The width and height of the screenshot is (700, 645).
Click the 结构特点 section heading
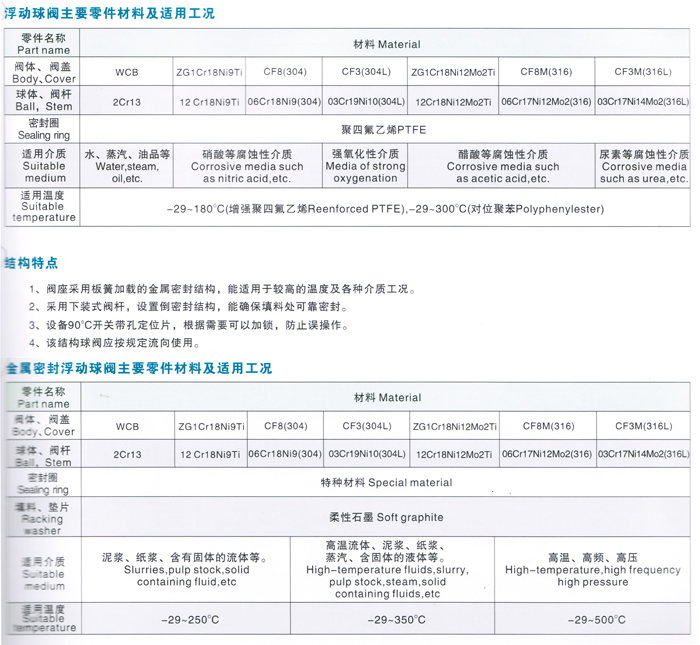tap(31, 263)
